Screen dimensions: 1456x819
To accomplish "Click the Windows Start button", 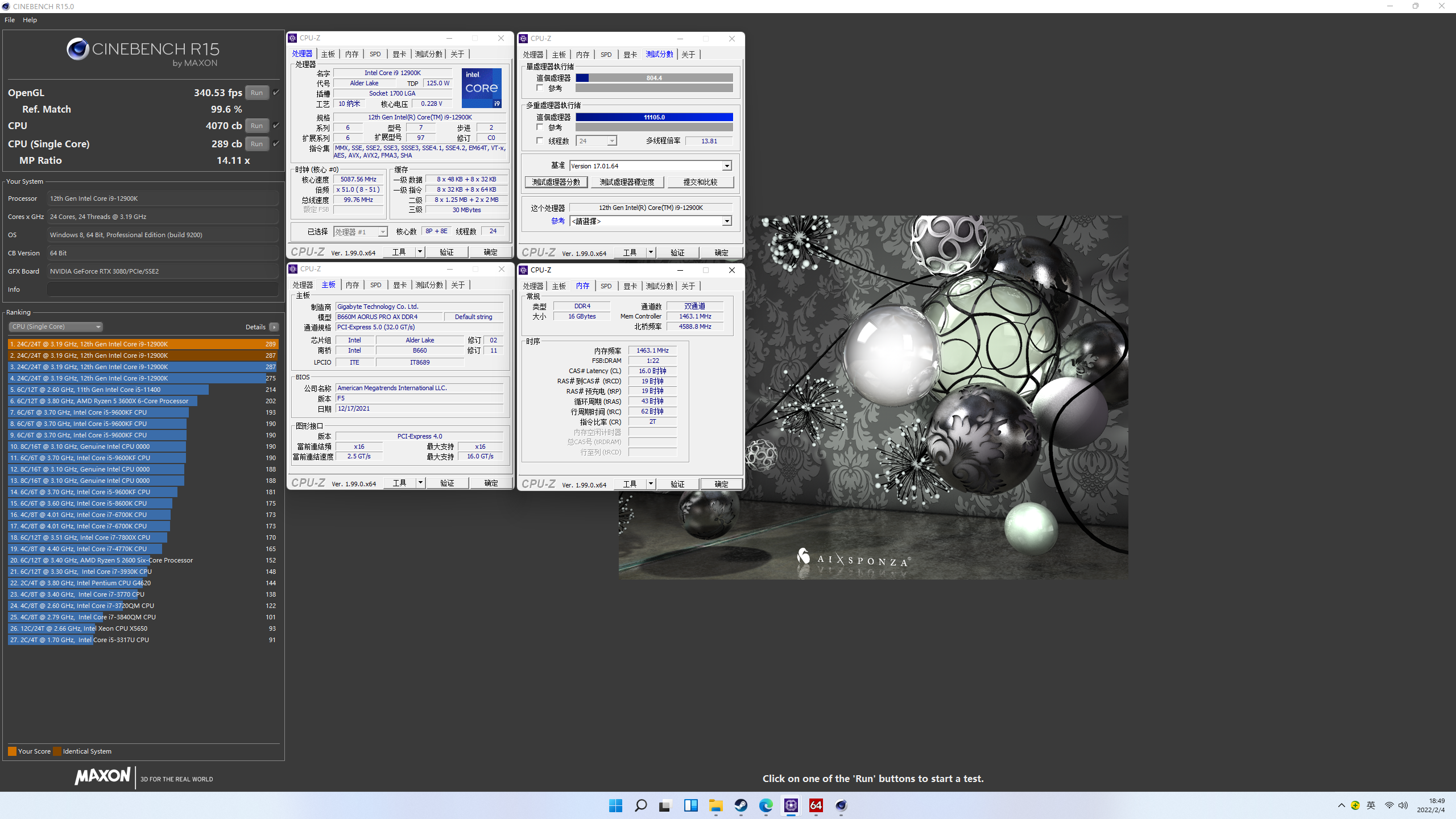I will tap(615, 805).
